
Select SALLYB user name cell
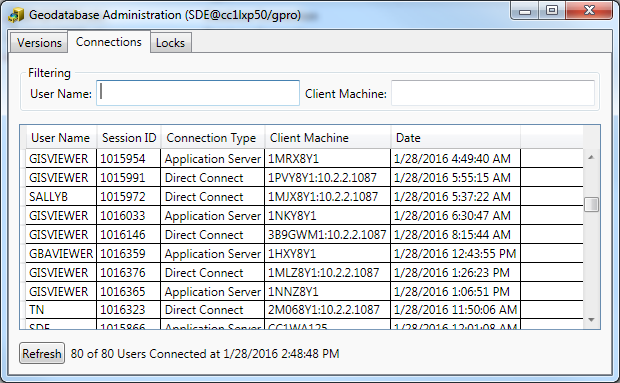(61, 196)
